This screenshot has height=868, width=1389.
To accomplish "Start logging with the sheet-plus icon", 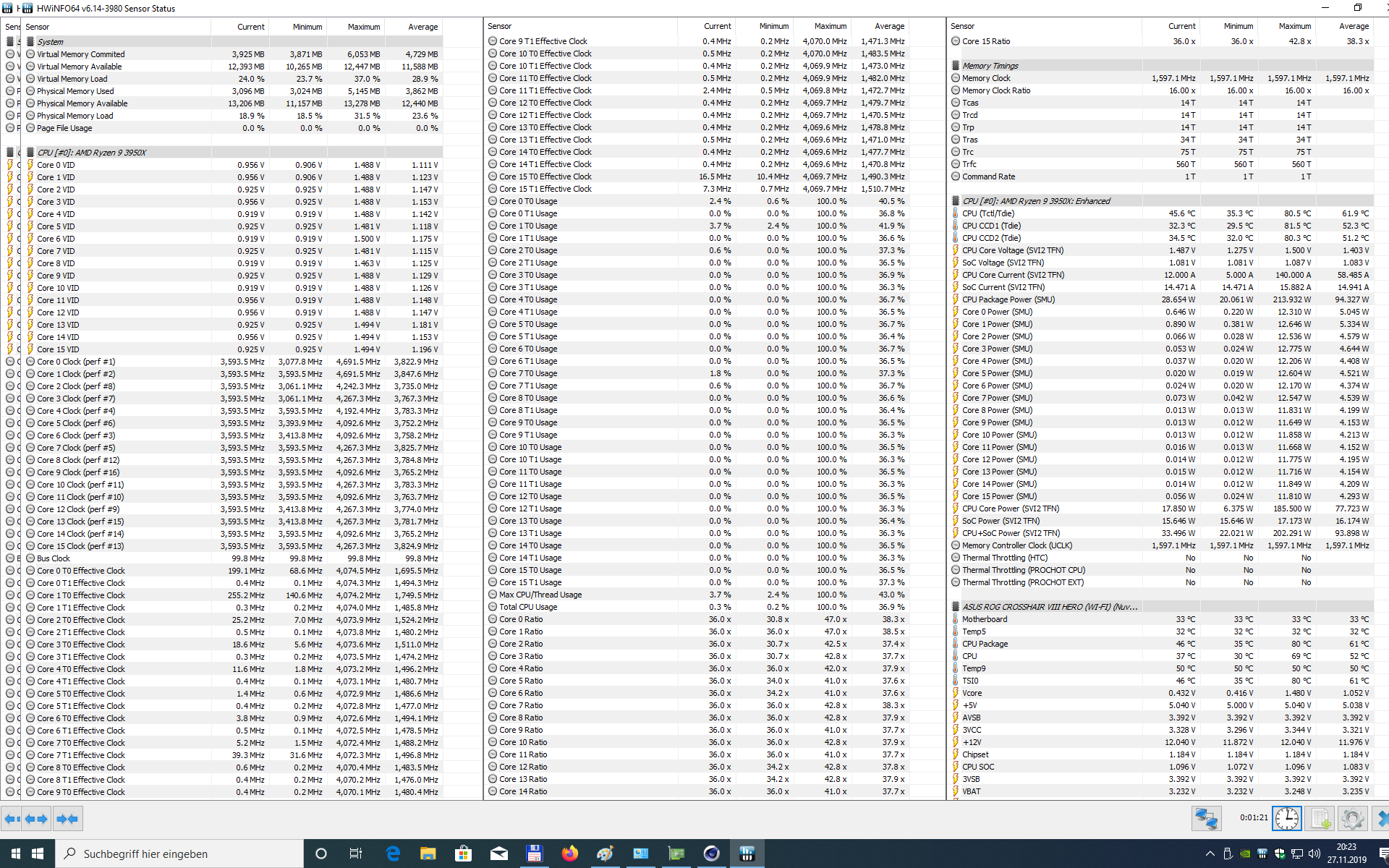I will (1320, 819).
